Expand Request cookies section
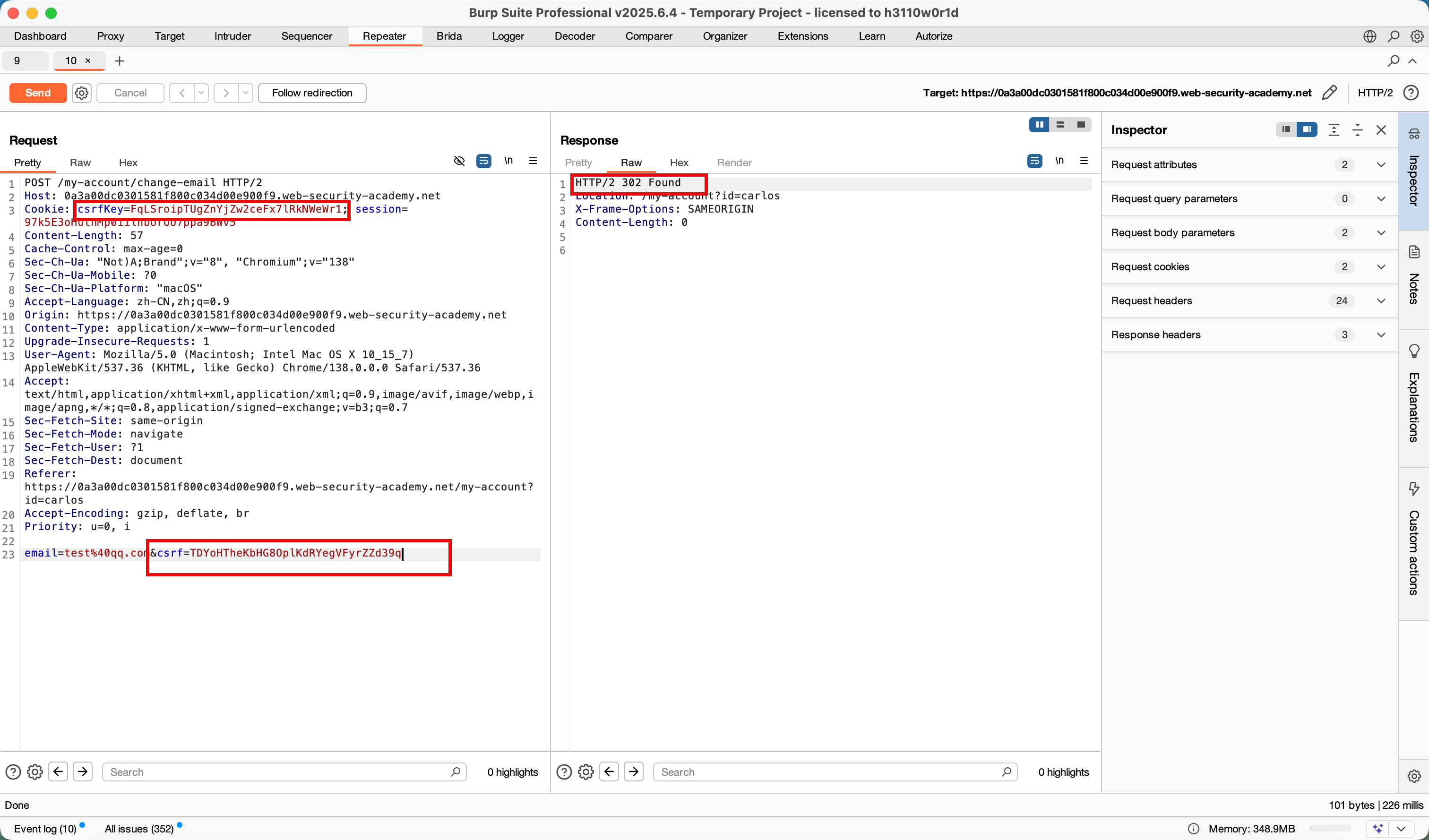This screenshot has width=1429, height=840. [x=1381, y=266]
